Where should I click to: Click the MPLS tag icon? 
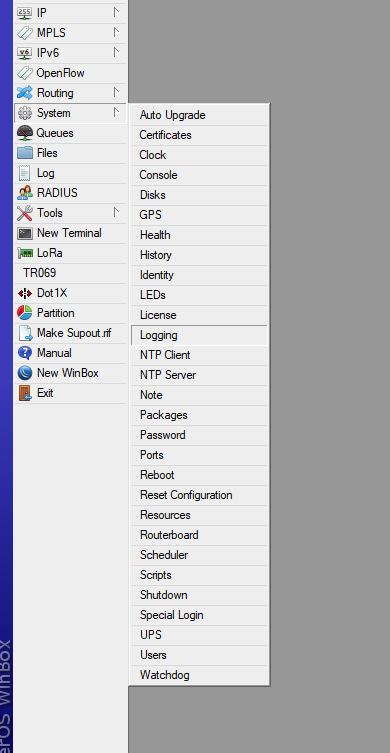24,33
